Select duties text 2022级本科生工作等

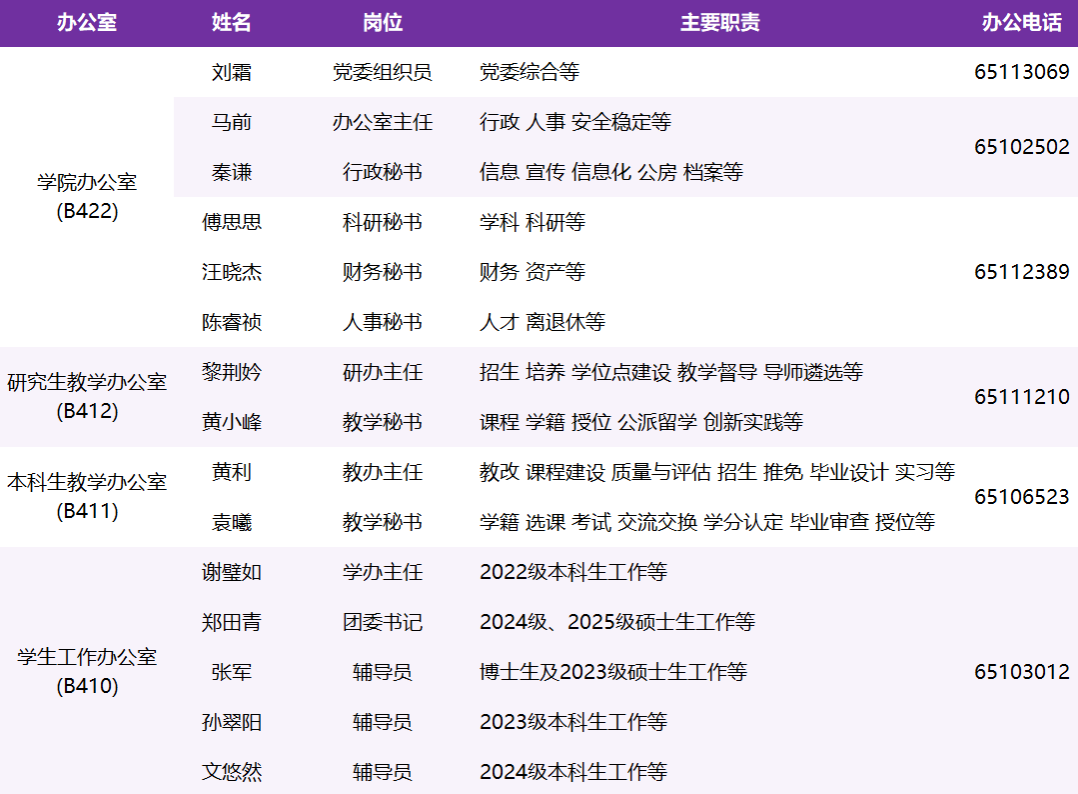[573, 572]
